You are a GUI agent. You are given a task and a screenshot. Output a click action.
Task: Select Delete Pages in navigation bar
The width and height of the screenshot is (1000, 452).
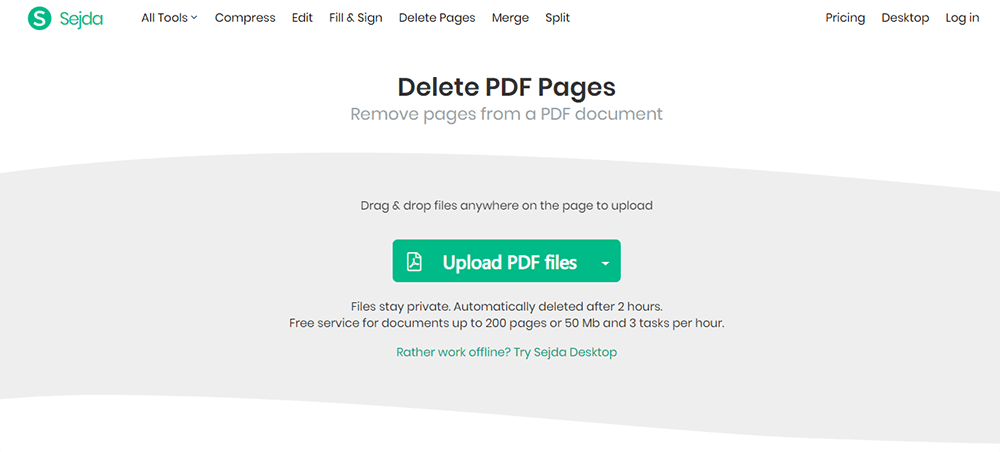437,18
